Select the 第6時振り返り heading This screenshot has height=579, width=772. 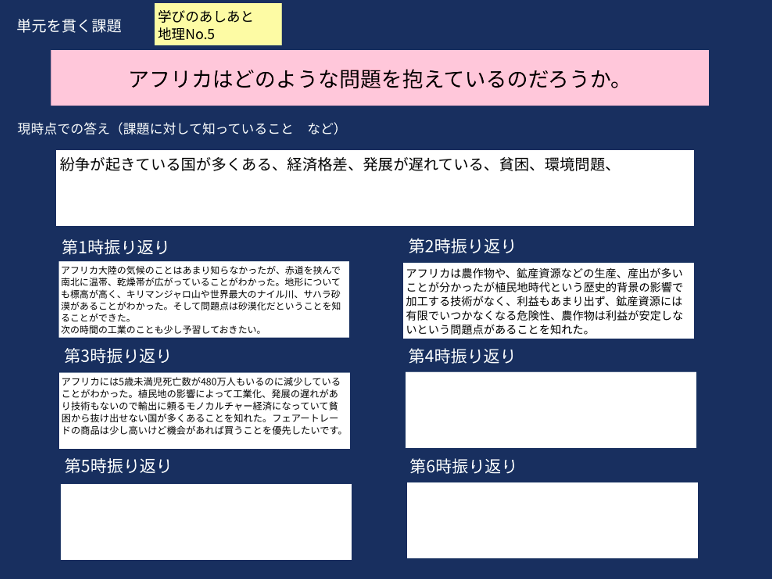point(463,466)
